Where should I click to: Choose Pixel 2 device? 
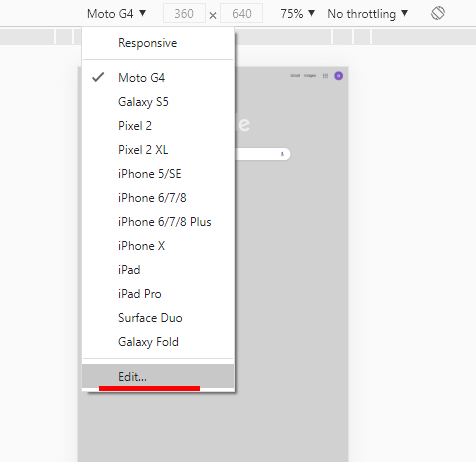158,126
